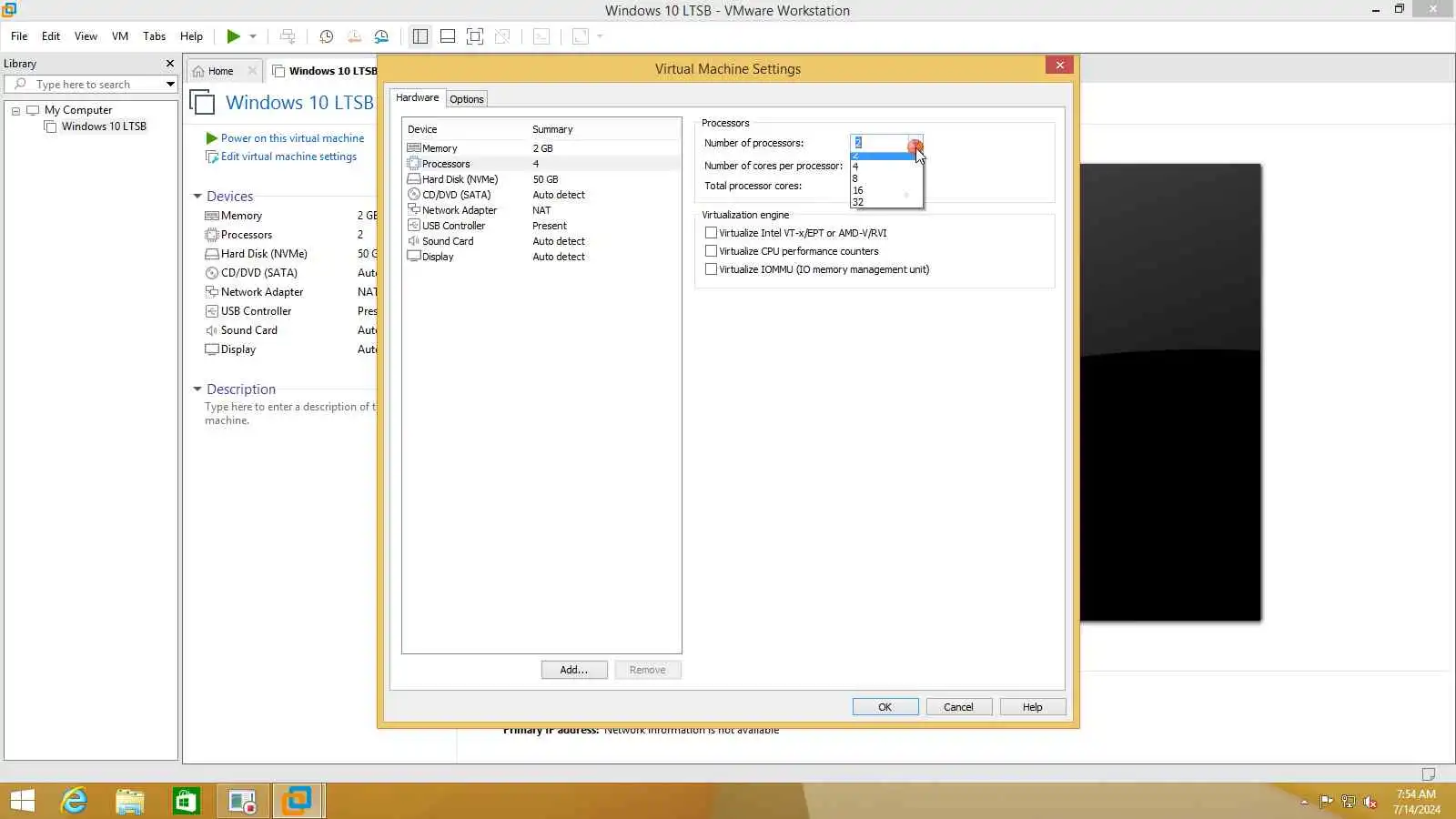Select Hard Disk (NVMe) icon in settings
Image resolution: width=1456 pixels, height=819 pixels.
[x=414, y=179]
